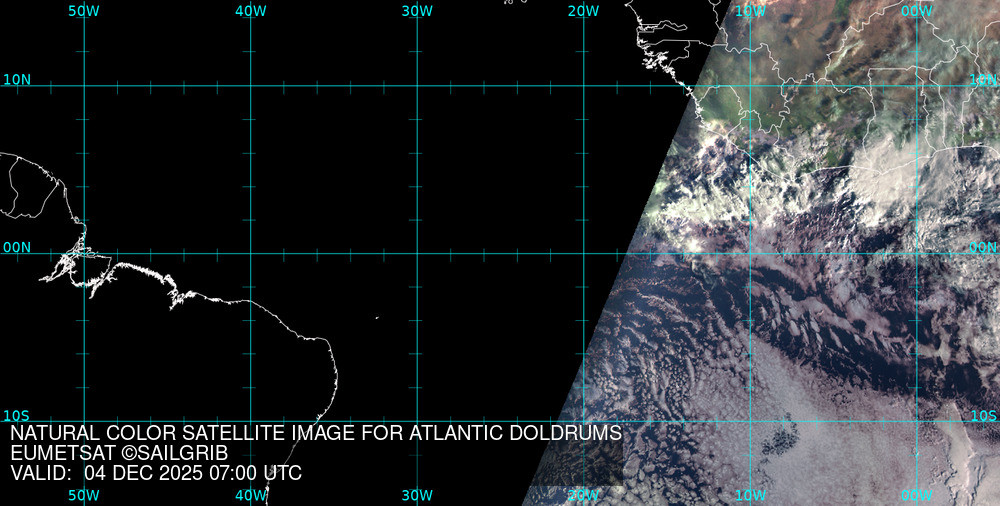Click the 10W longitude label along bottom edge
The width and height of the screenshot is (1000, 506).
coord(749,495)
